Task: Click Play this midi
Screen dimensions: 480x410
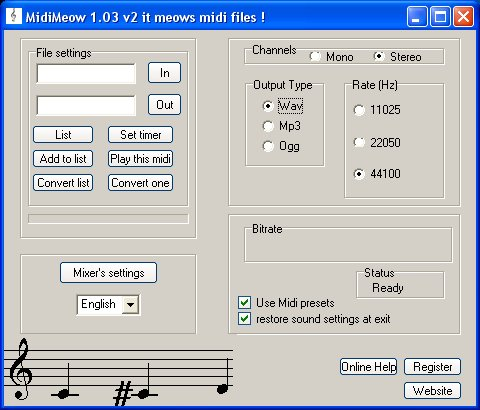Action: tap(140, 159)
